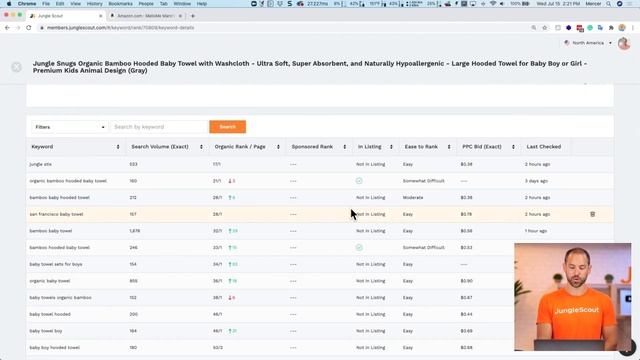Open the History menu
The width and height of the screenshot is (640, 360).
[x=94, y=4]
